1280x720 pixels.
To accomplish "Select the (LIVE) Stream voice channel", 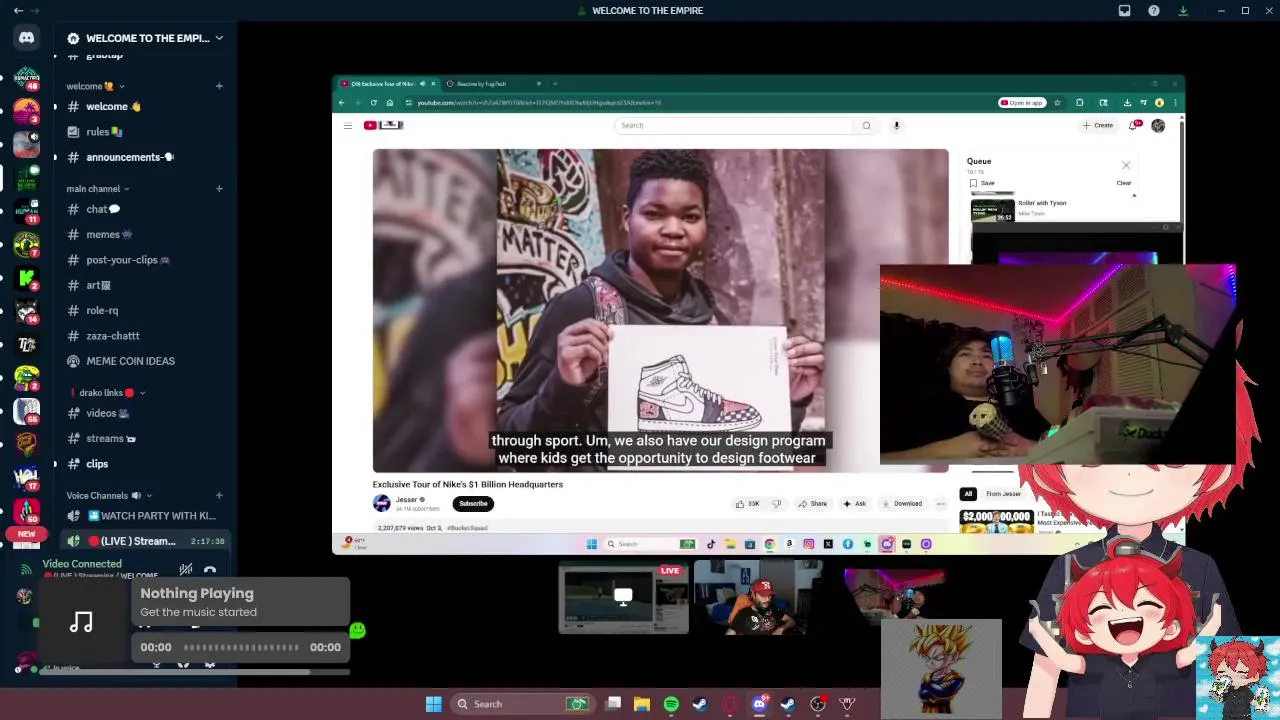I will (145, 541).
